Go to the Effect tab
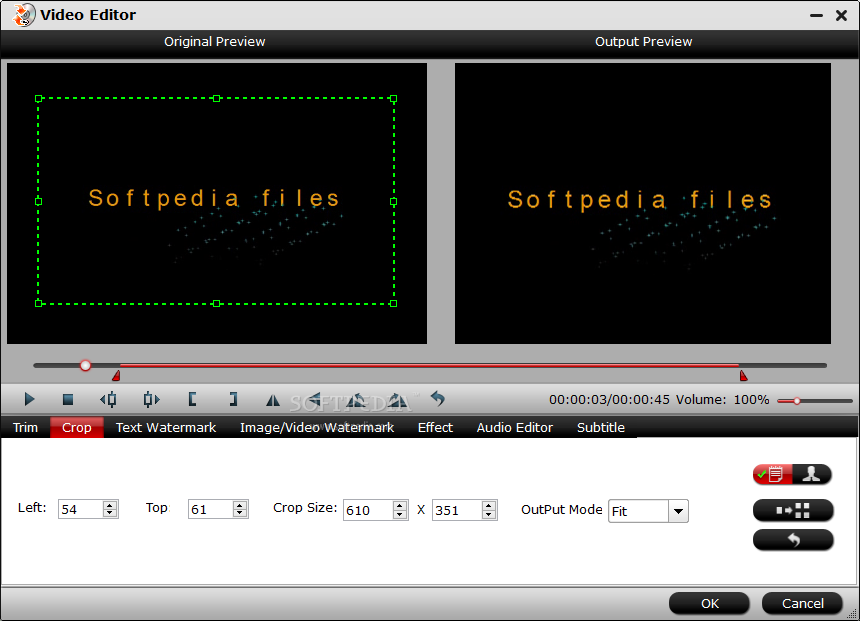 435,427
